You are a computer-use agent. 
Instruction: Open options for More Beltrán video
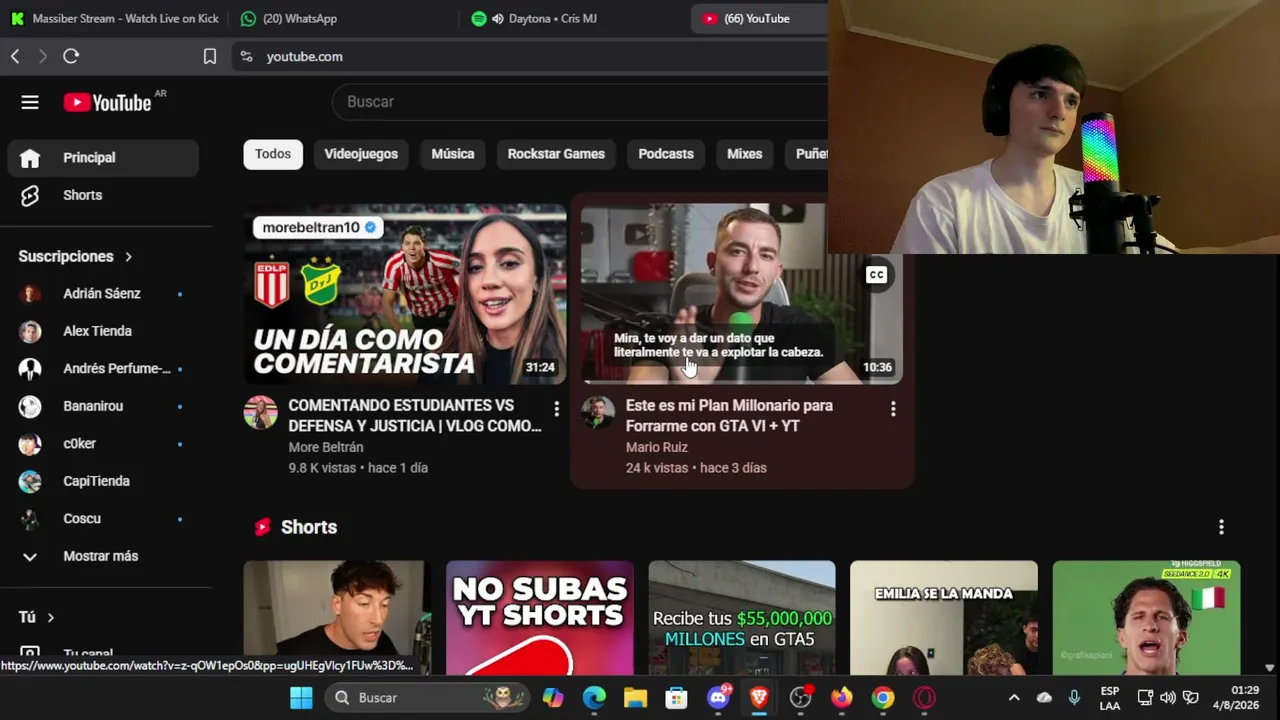[x=556, y=408]
